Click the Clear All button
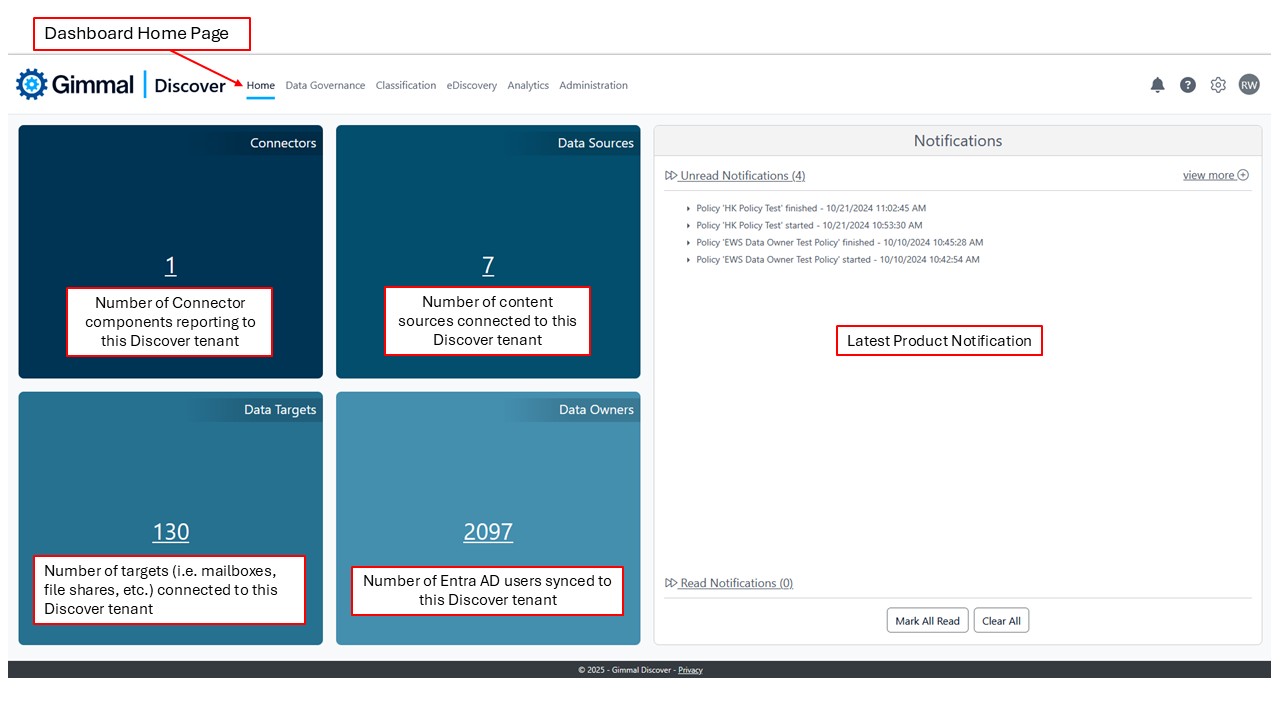 tap(1001, 620)
